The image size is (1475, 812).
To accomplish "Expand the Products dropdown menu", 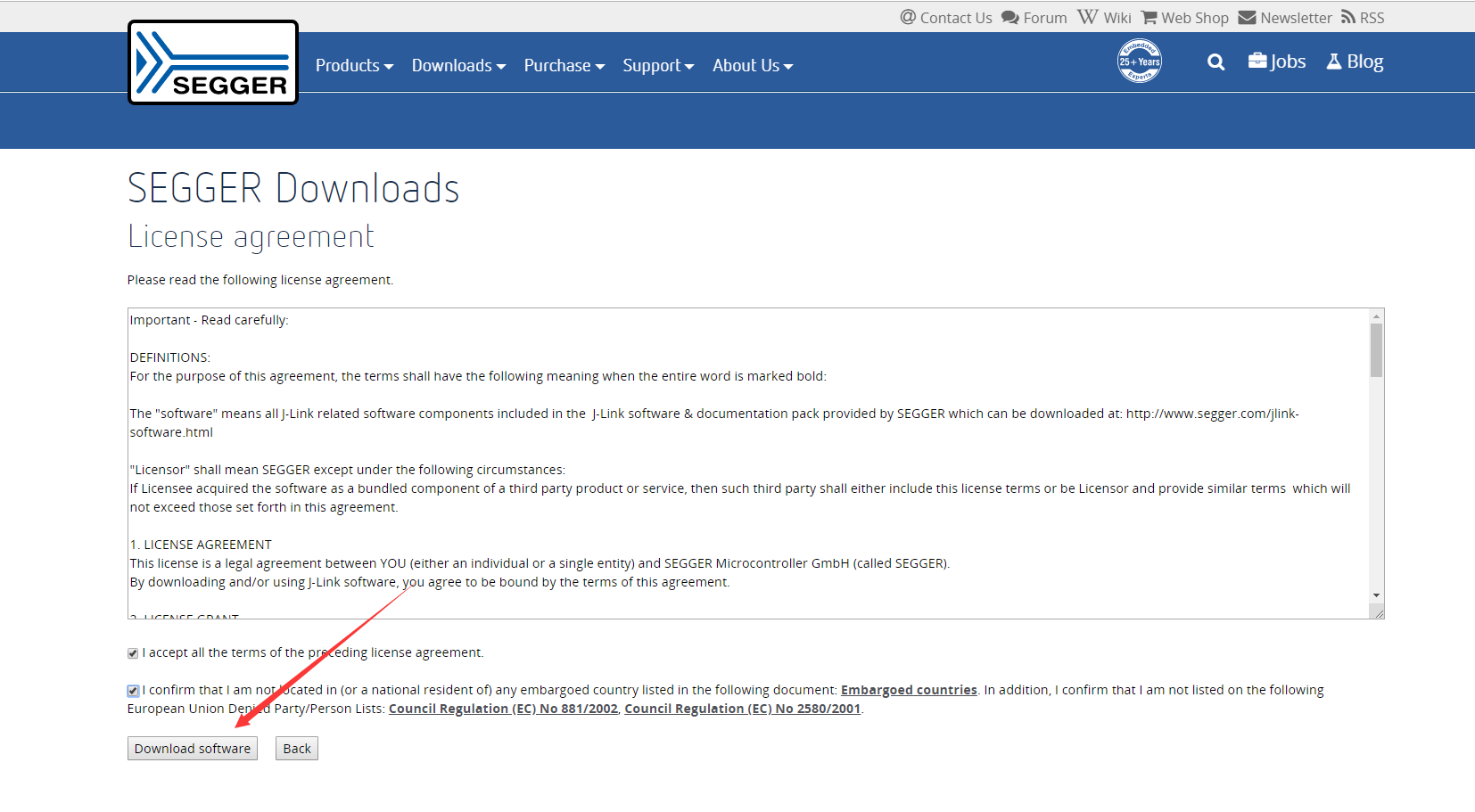I will (x=355, y=66).
